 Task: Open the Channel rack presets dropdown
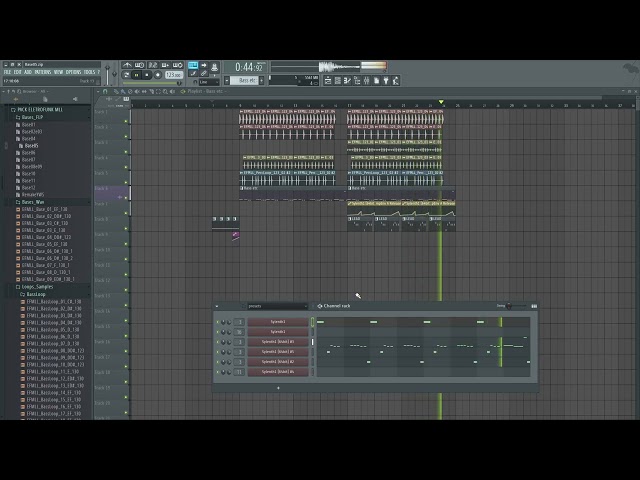[x=277, y=306]
